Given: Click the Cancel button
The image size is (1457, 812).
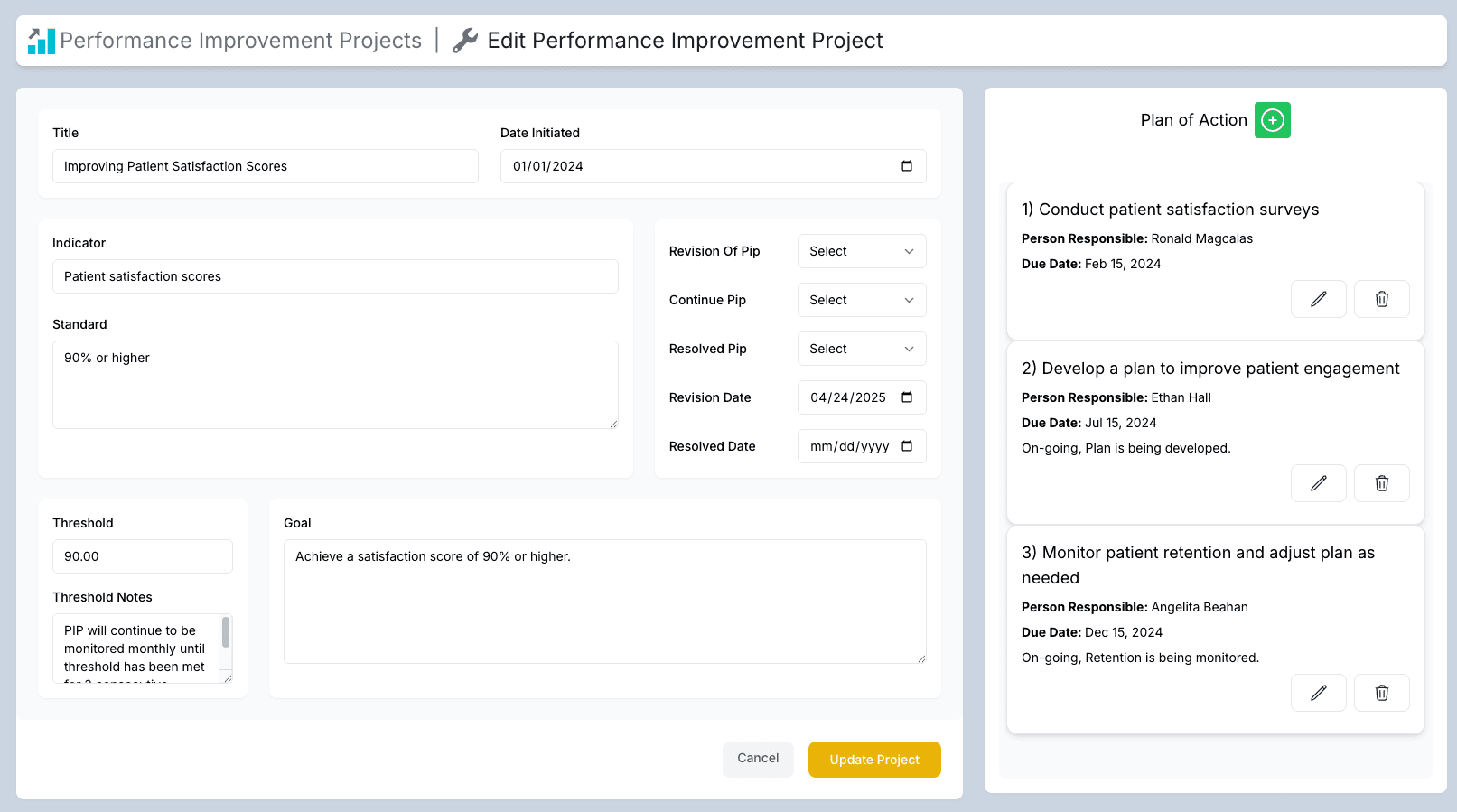Looking at the screenshot, I should point(758,759).
